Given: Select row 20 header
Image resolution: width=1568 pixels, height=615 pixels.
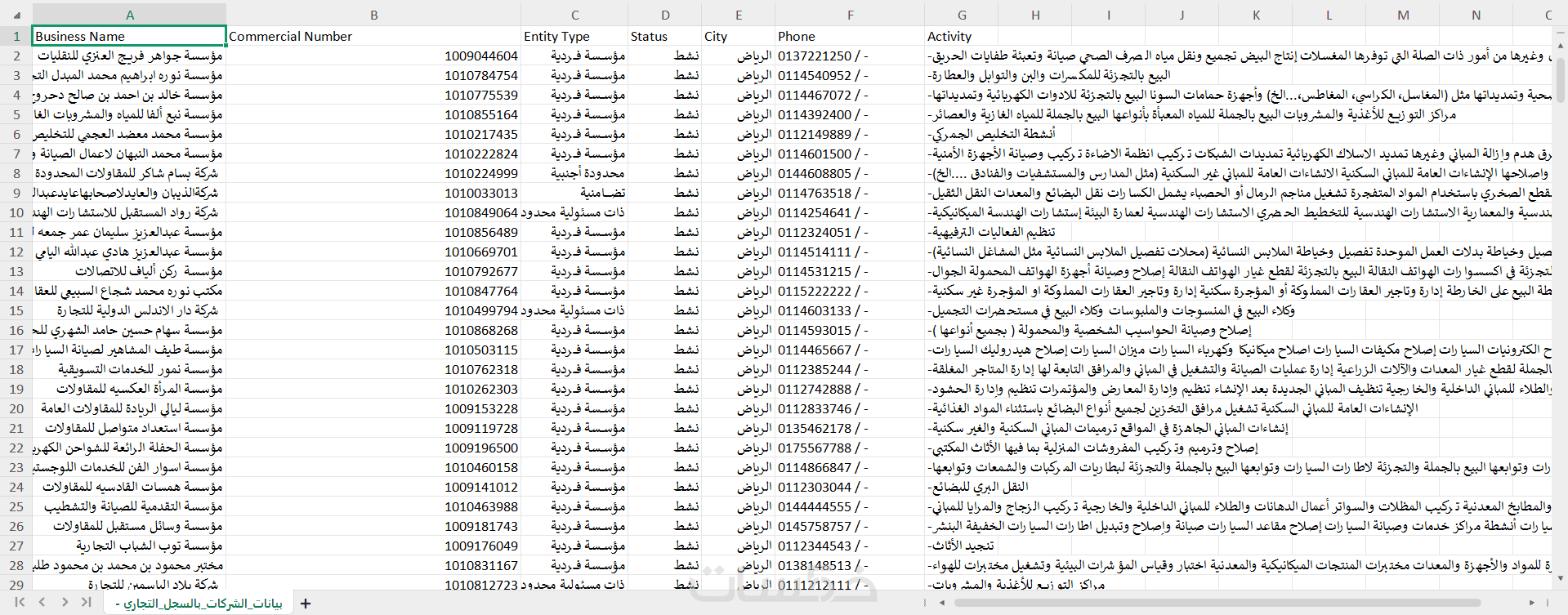Looking at the screenshot, I should coord(16,408).
